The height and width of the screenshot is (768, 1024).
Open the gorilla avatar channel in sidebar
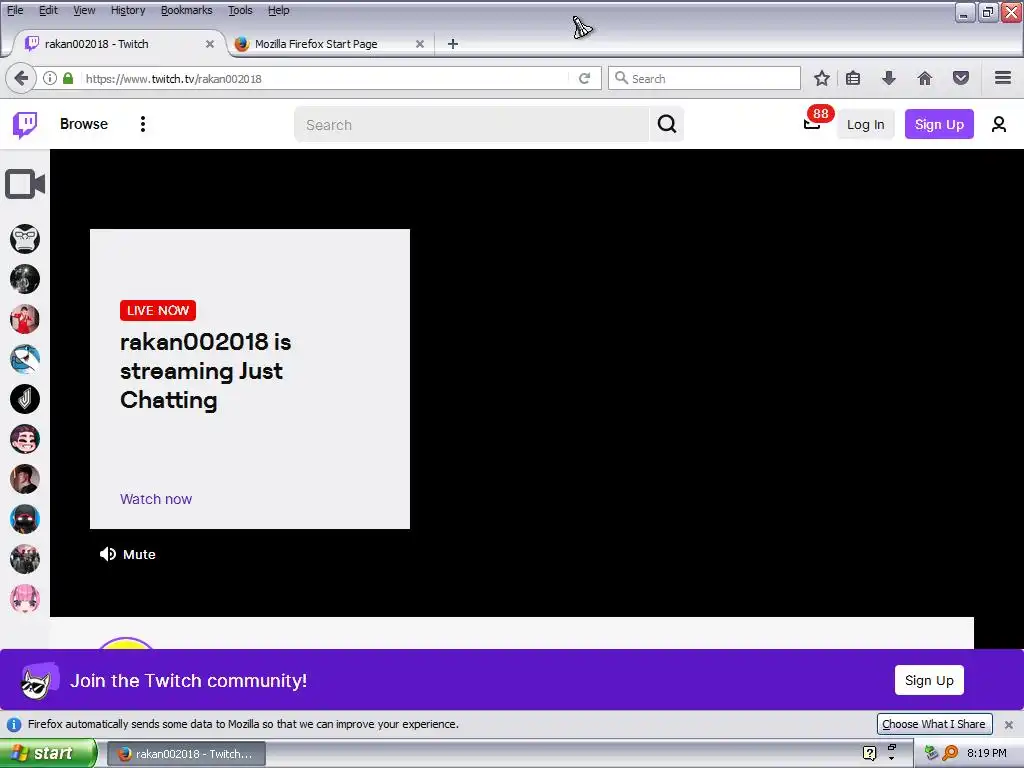(x=25, y=239)
